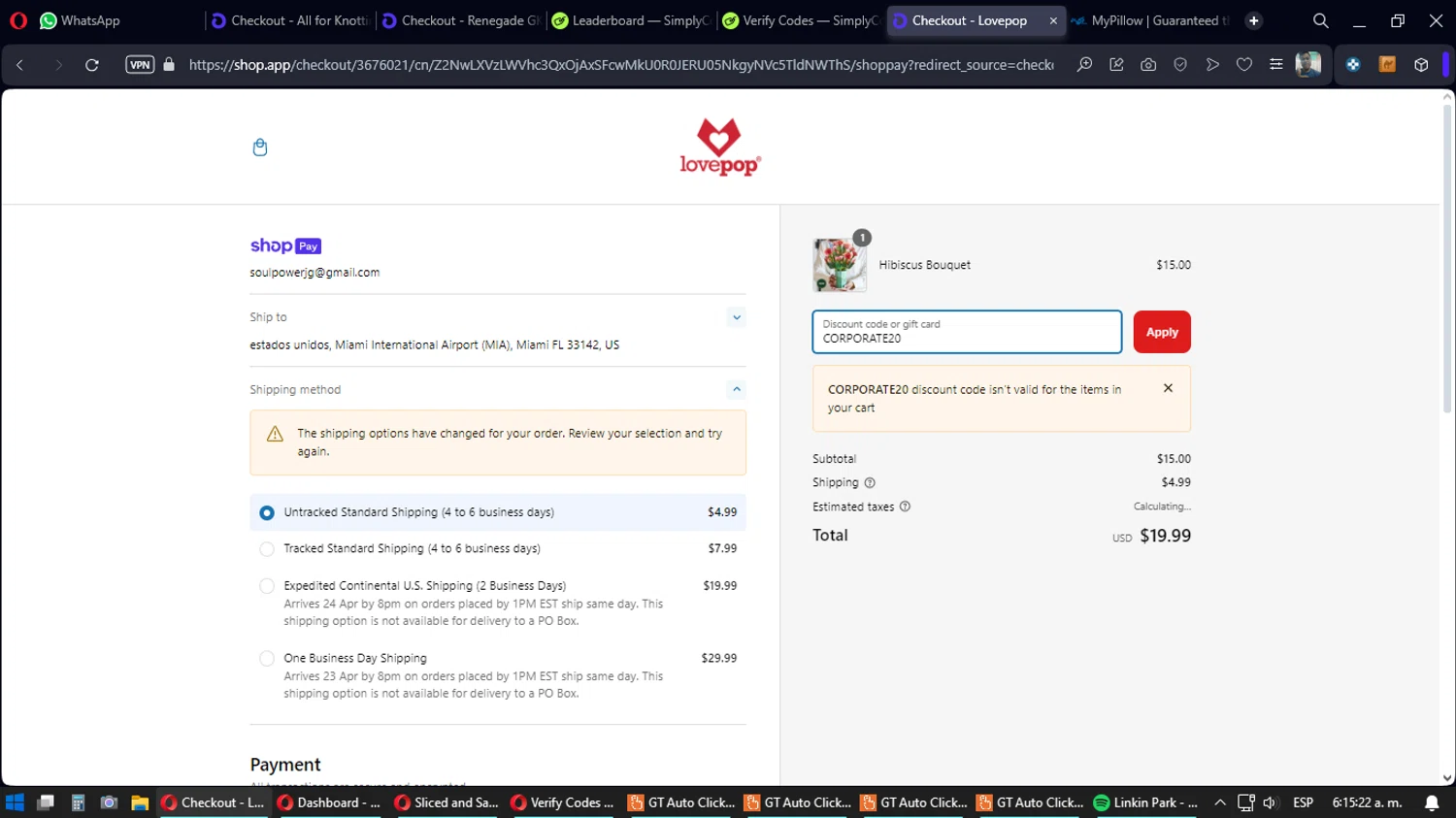The height and width of the screenshot is (818, 1456).
Task: Apply the discount code
Action: (1162, 332)
